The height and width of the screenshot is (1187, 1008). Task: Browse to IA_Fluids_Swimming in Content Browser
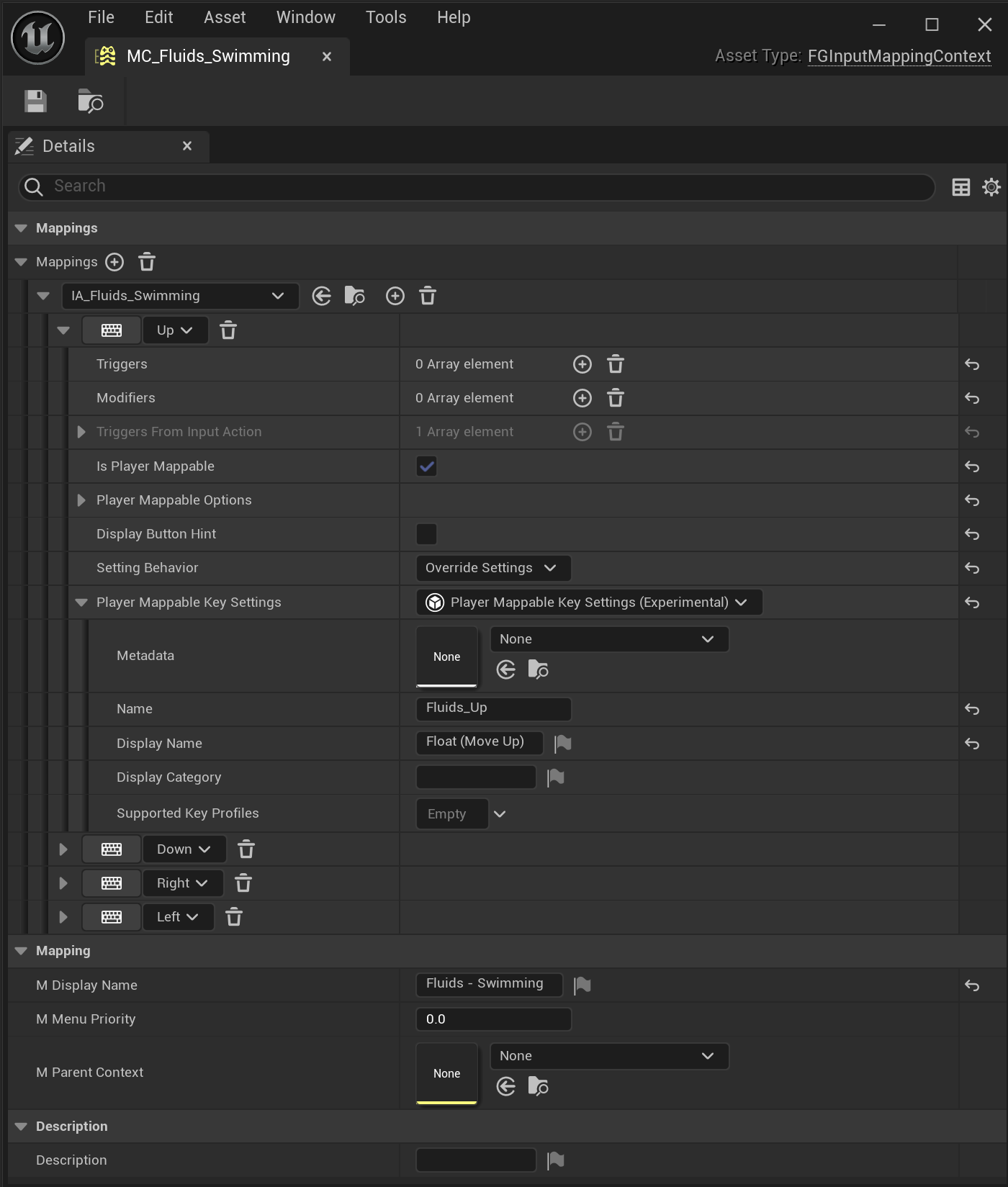coord(355,296)
